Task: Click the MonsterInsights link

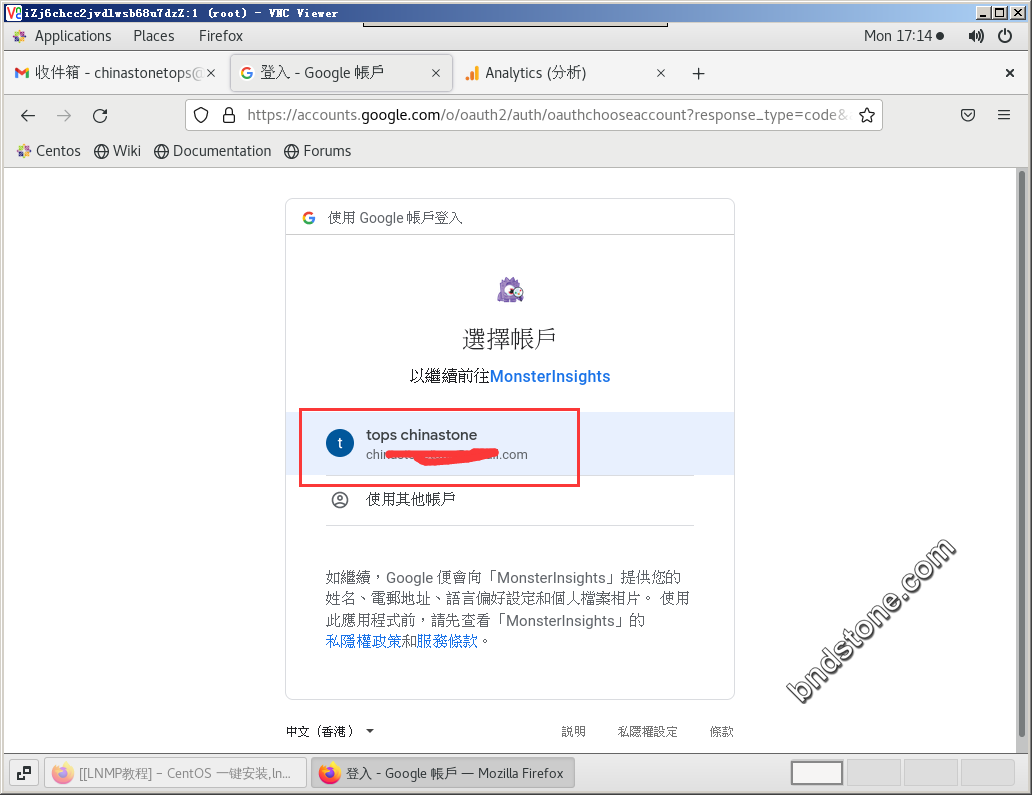Action: coord(550,376)
